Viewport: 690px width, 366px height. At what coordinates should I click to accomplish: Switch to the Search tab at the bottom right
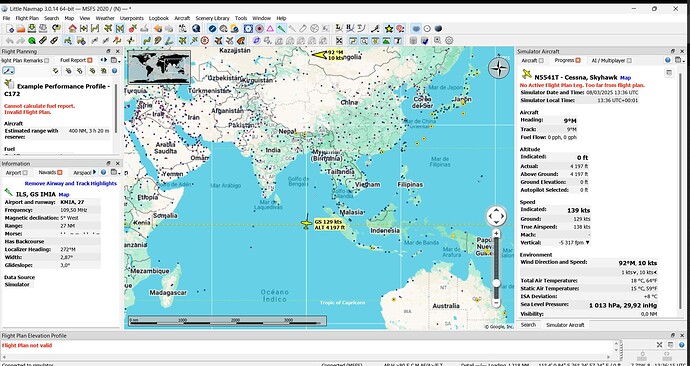(528, 325)
